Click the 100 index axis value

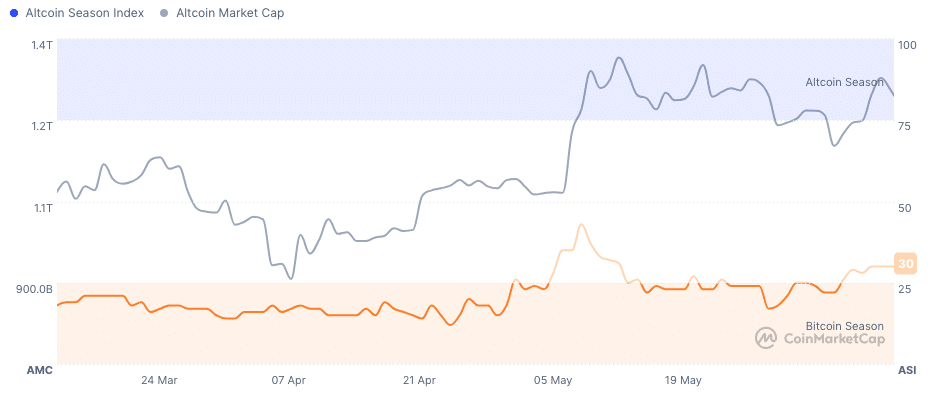click(x=907, y=45)
